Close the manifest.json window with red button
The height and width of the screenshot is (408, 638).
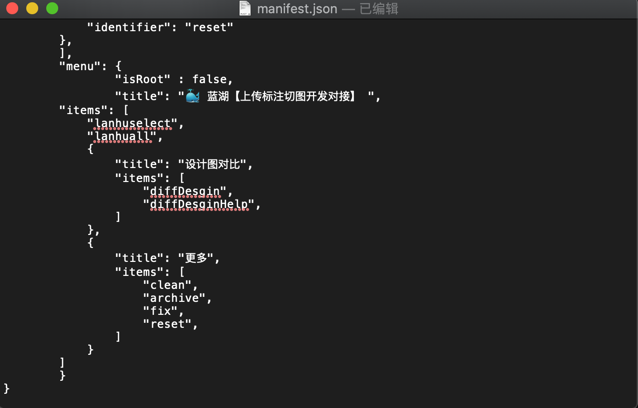click(12, 9)
